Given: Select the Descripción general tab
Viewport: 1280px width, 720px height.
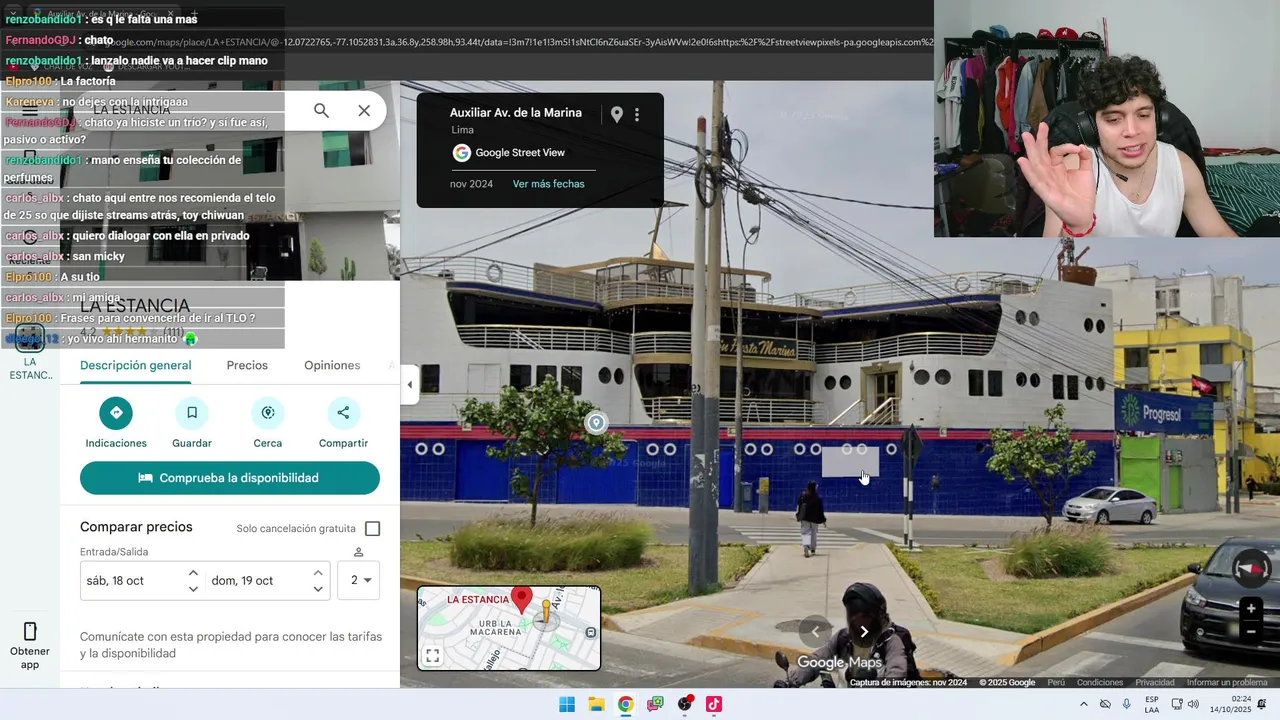Looking at the screenshot, I should (136, 366).
